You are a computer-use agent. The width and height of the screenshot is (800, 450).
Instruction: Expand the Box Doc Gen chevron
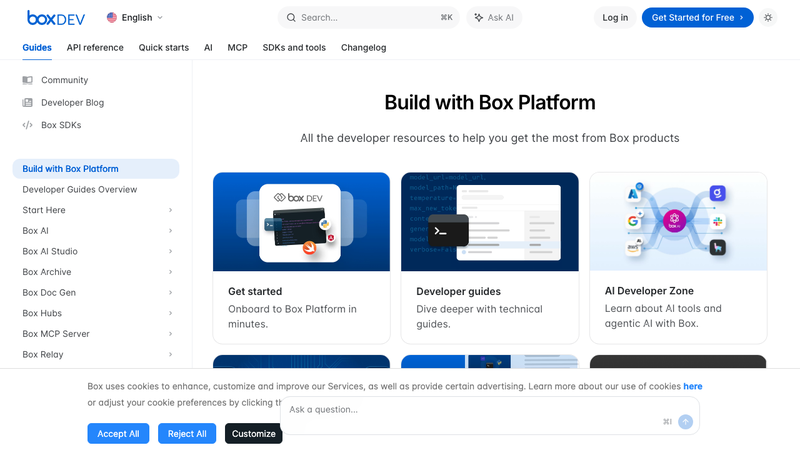170,292
